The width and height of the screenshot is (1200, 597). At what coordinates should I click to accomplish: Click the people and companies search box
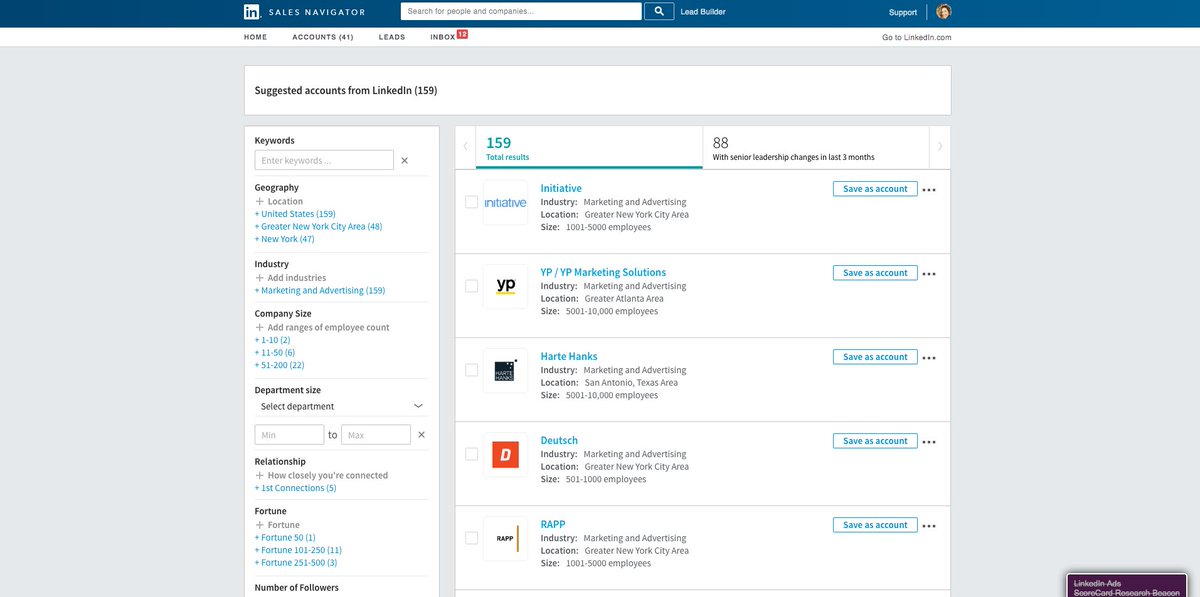tap(521, 12)
